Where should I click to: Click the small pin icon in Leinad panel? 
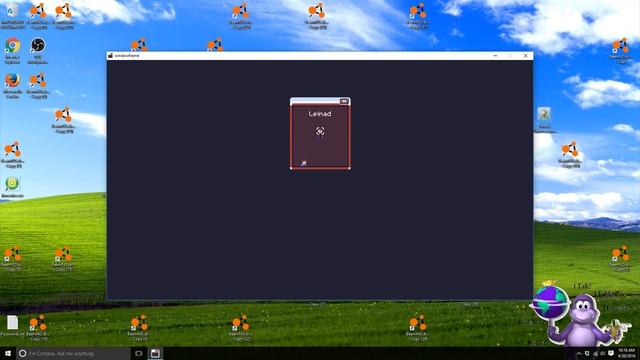point(304,163)
